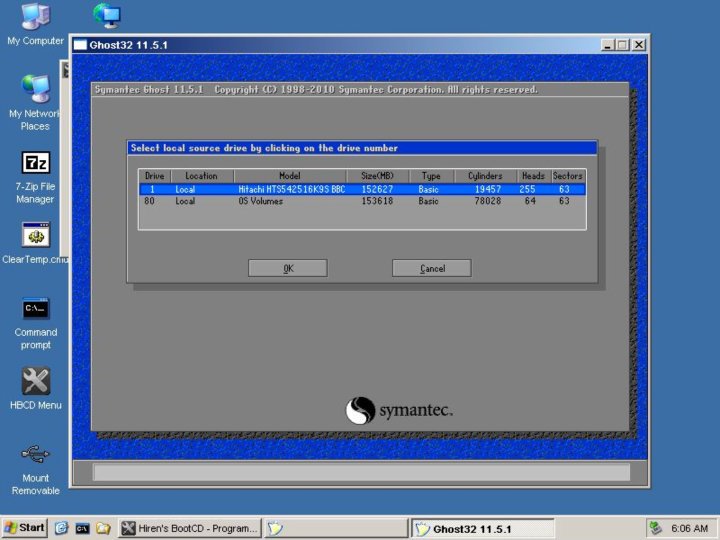Open command prompt quick launch icon

pyautogui.click(x=82, y=529)
